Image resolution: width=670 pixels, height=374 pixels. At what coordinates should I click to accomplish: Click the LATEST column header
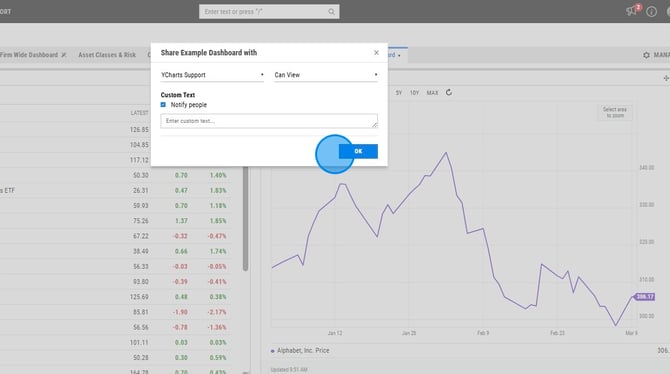(x=139, y=113)
